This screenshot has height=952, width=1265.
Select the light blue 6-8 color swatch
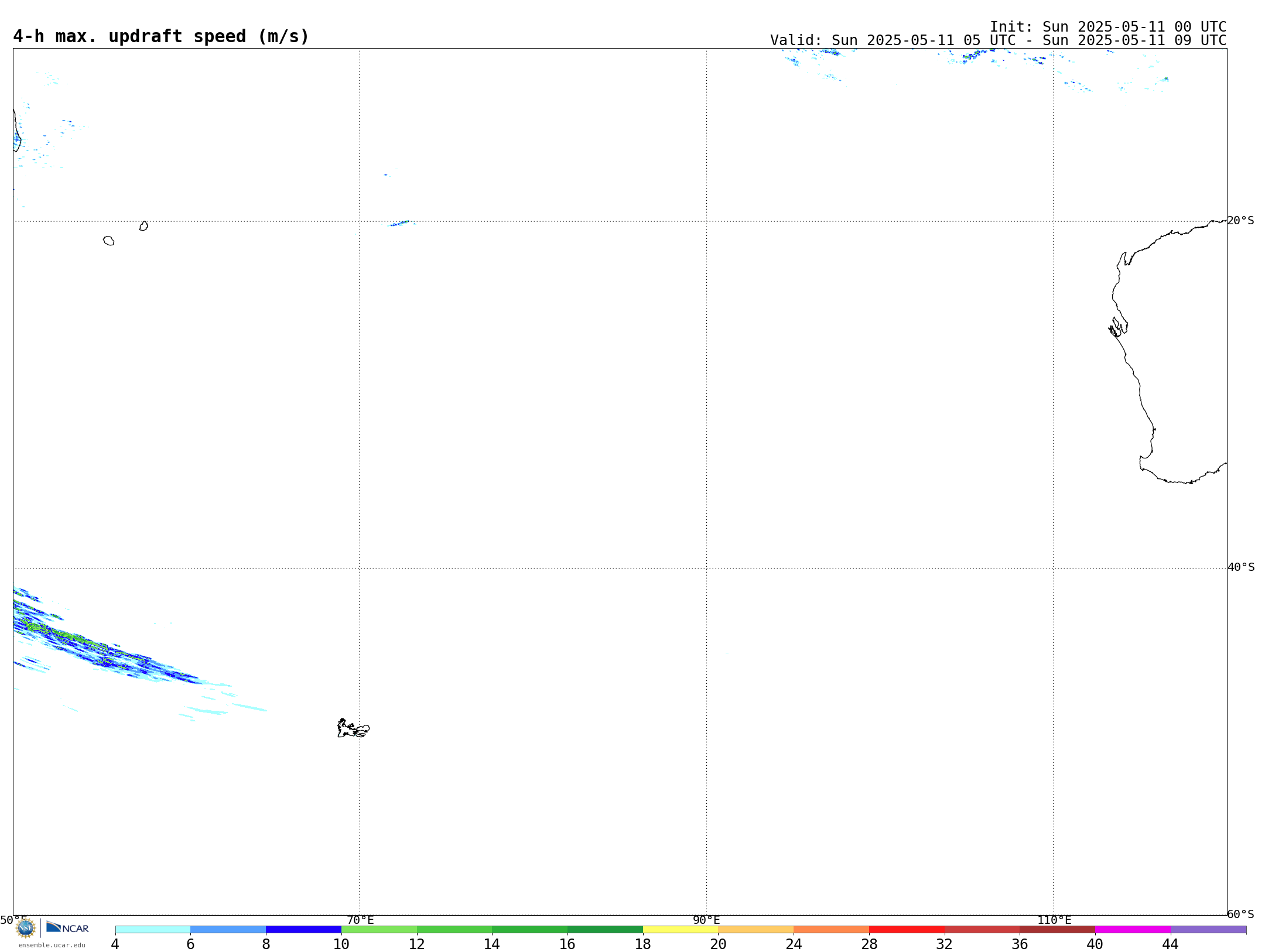pyautogui.click(x=228, y=930)
